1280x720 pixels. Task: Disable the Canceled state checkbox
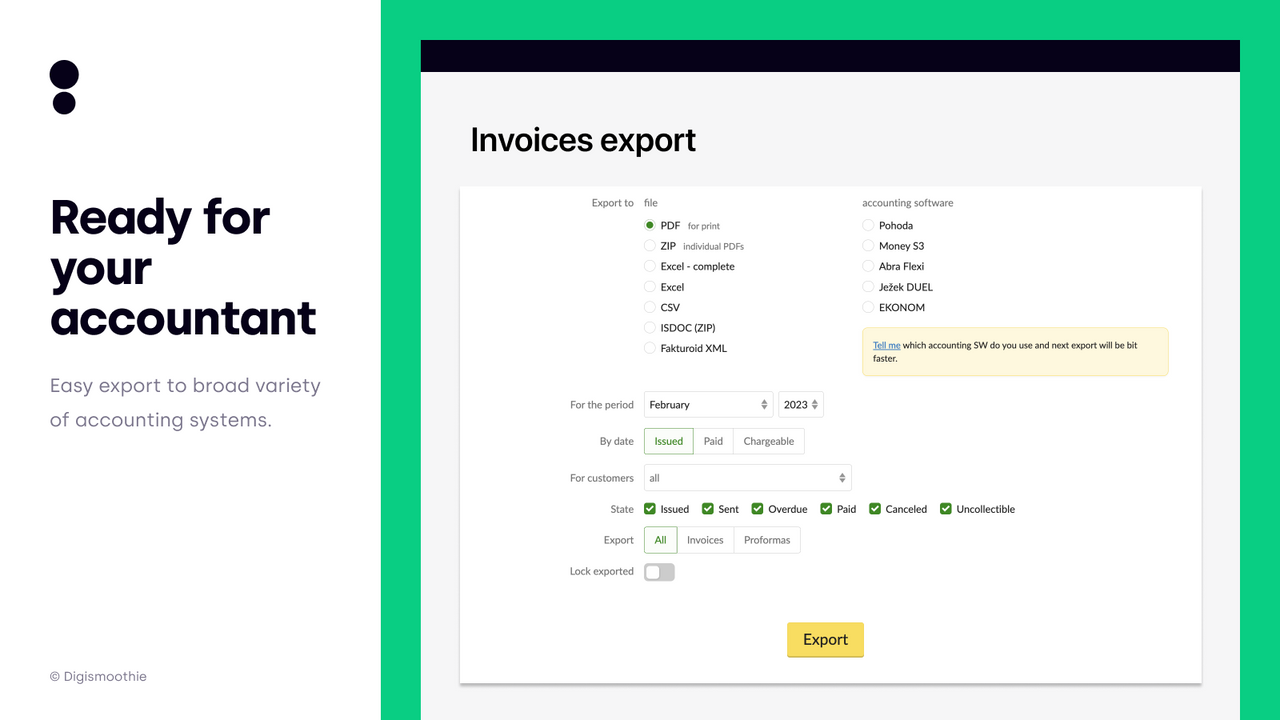[x=875, y=508]
